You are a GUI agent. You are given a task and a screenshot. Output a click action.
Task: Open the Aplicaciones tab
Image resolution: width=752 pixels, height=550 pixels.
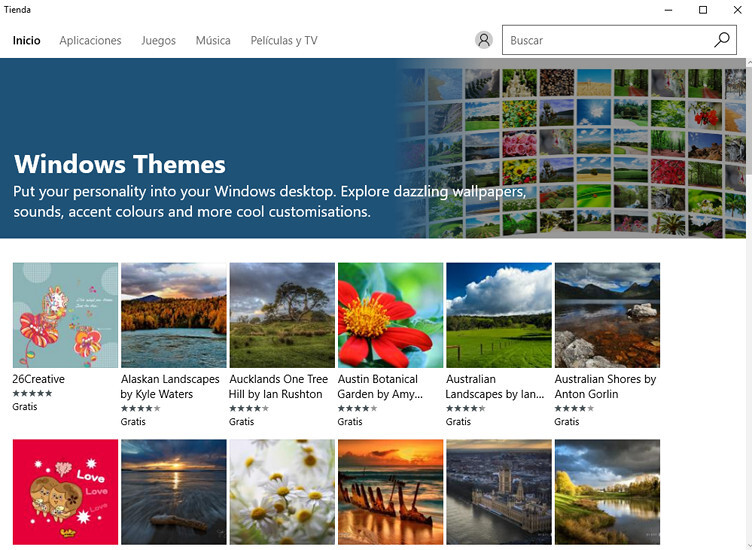tap(90, 41)
